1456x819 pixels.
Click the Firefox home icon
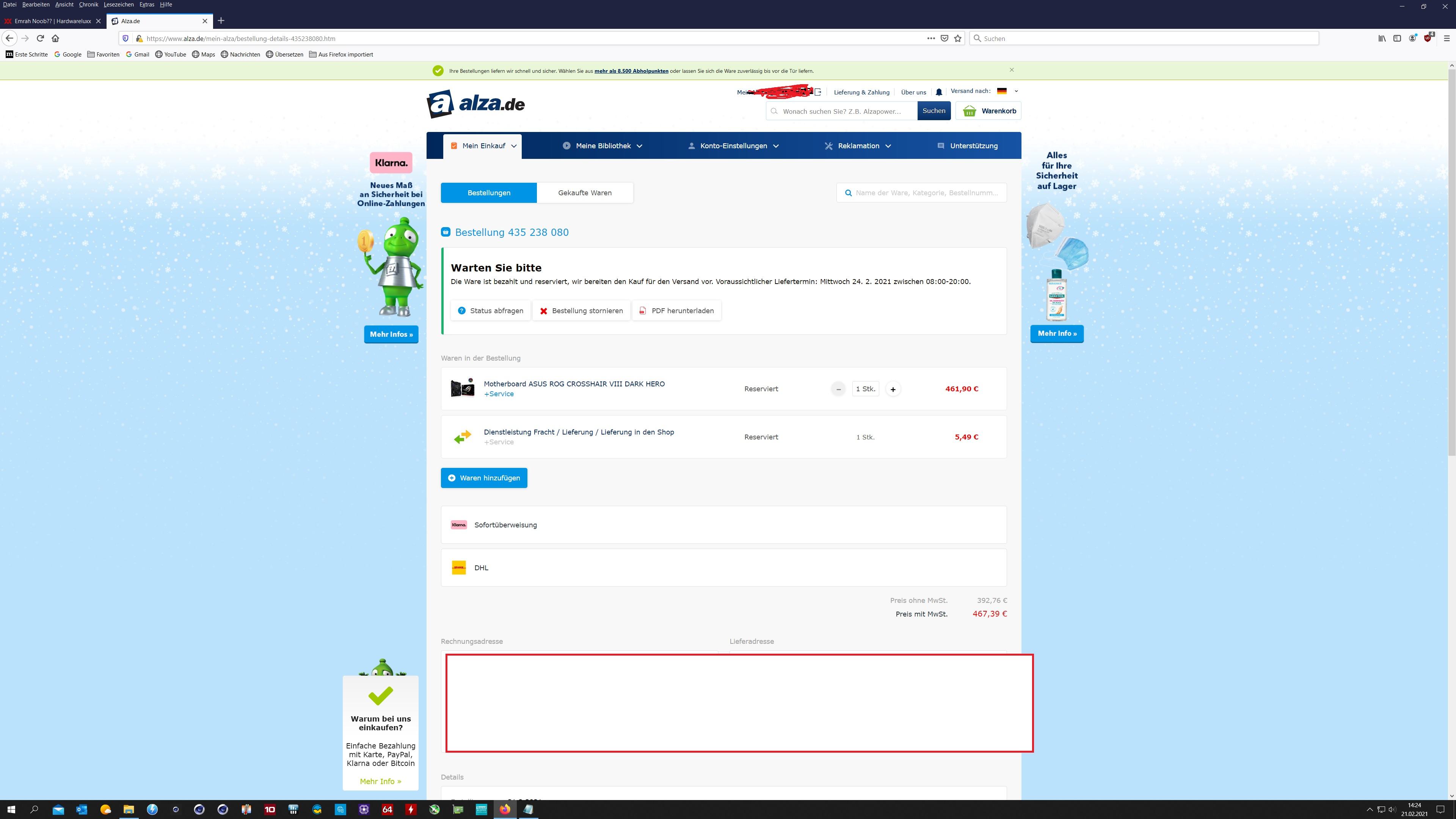[55, 38]
